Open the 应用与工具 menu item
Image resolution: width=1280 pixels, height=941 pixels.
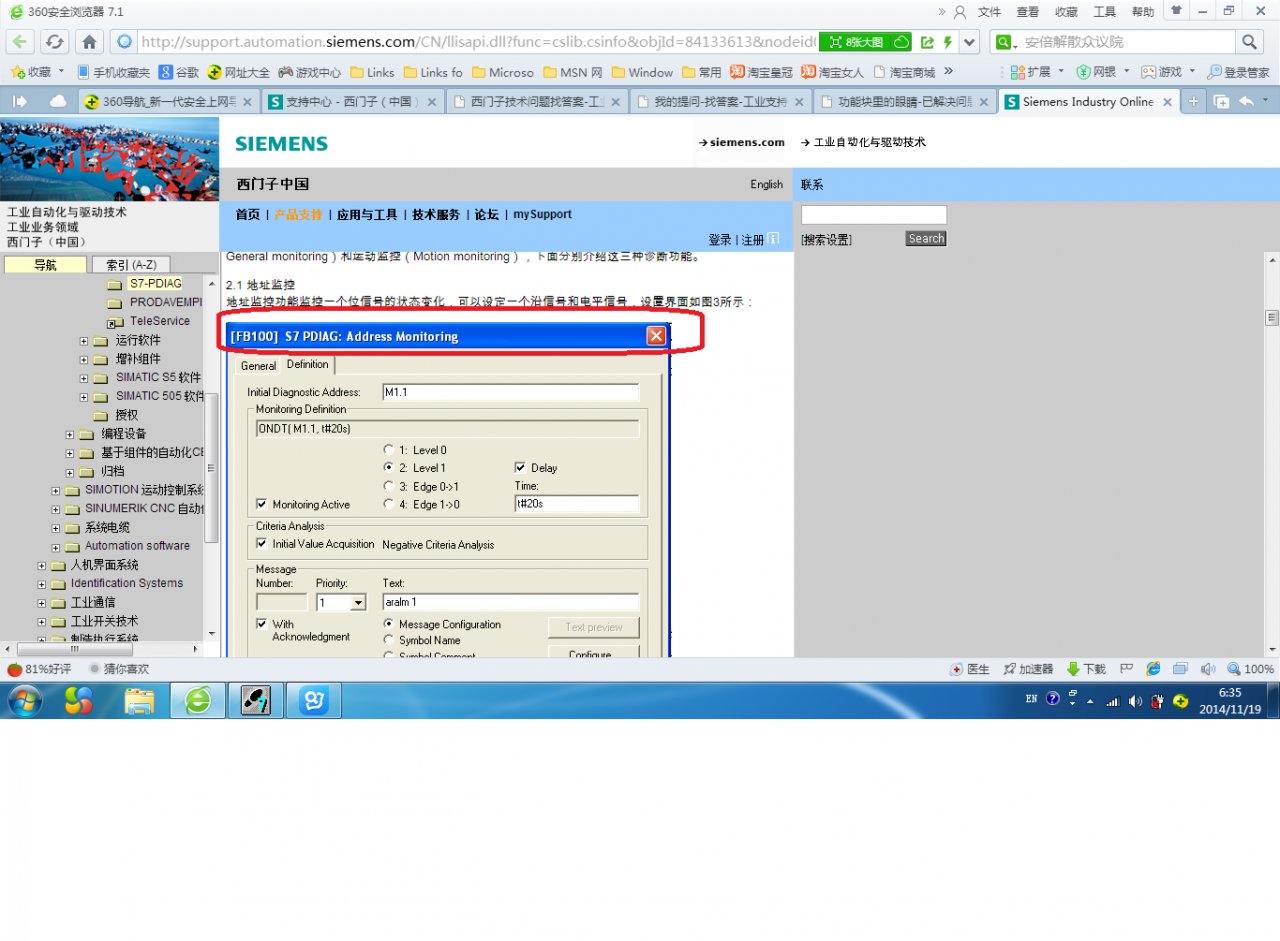point(367,214)
